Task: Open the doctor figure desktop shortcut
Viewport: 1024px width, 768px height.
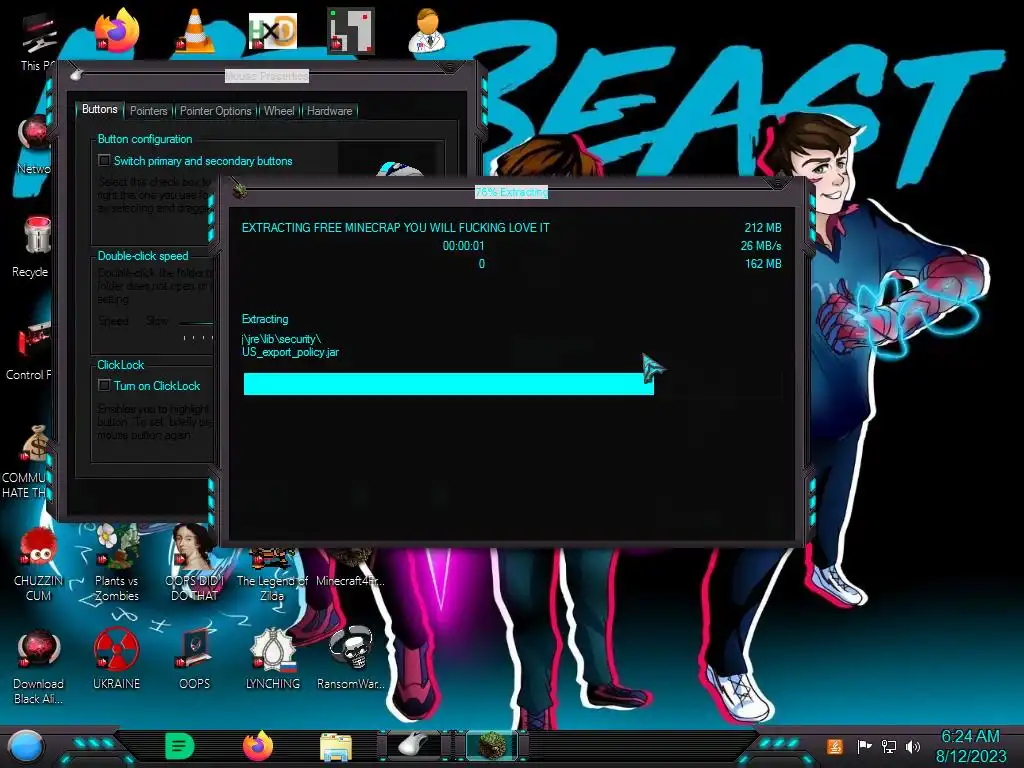Action: [x=427, y=30]
